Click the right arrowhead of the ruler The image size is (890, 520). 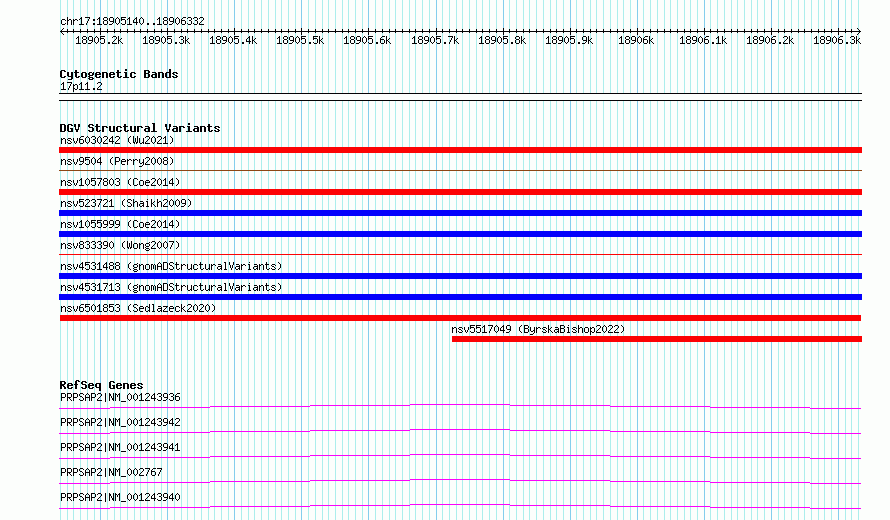point(859,31)
